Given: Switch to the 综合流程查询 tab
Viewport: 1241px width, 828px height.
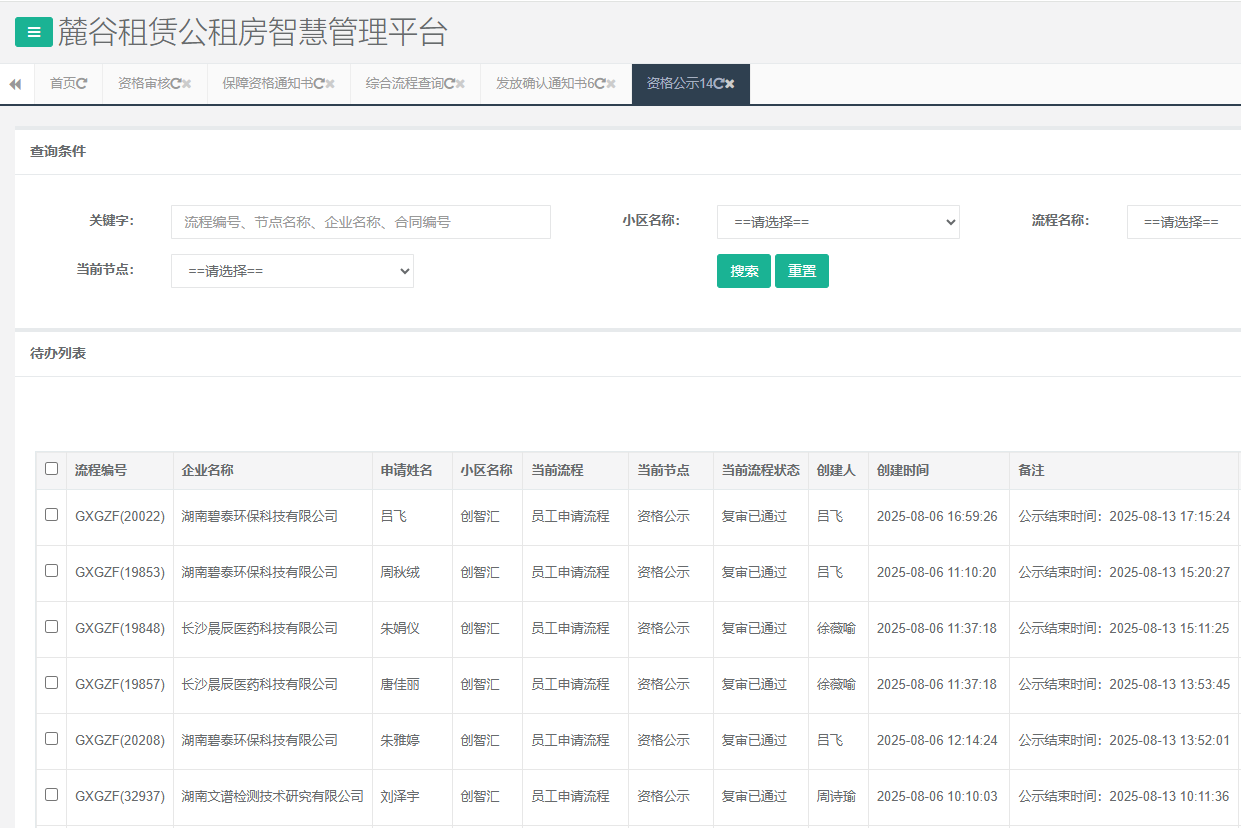Looking at the screenshot, I should click(404, 84).
